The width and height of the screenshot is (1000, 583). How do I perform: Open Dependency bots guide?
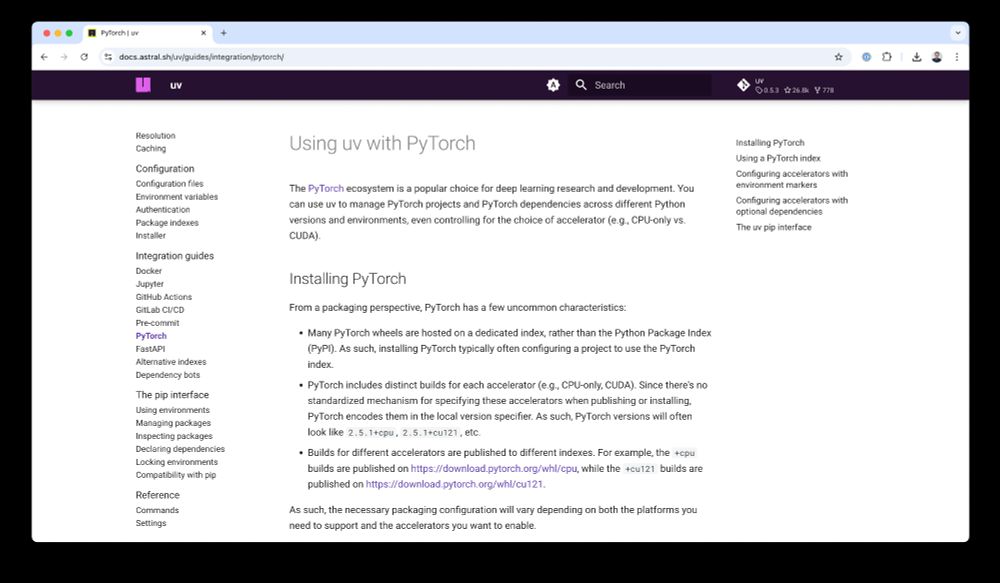(x=168, y=375)
